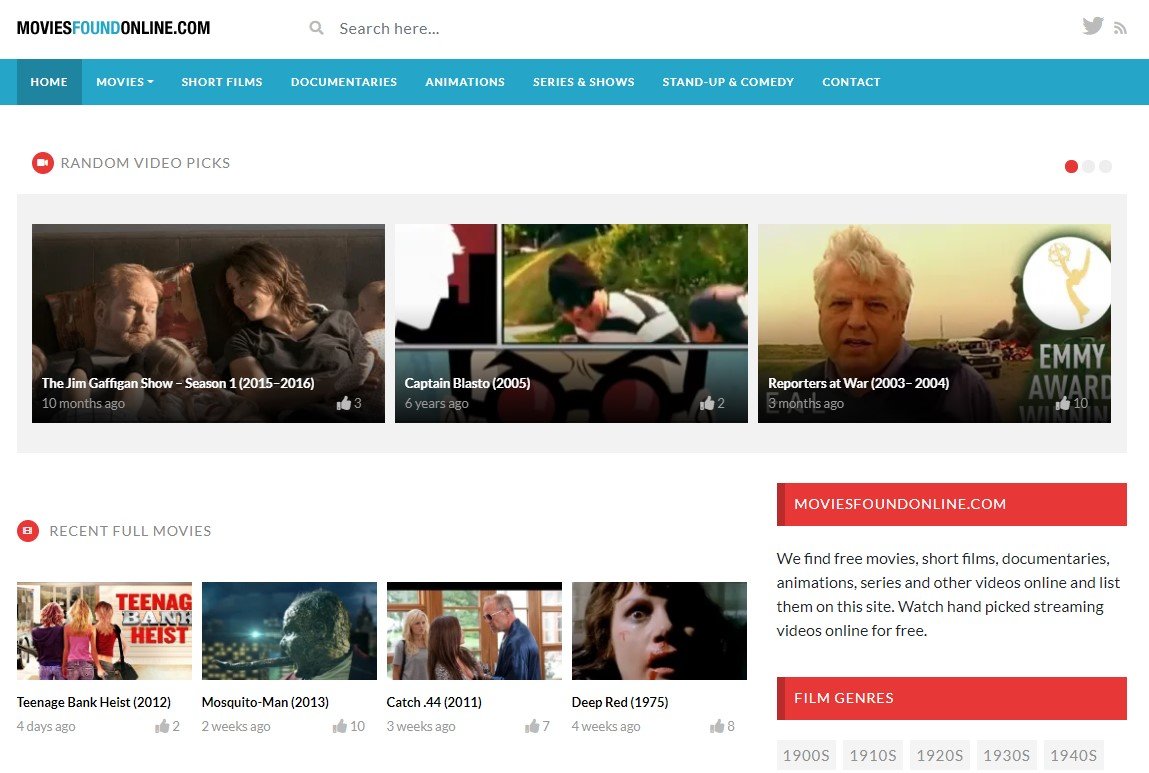Open Deep Red thumbnail
Image resolution: width=1149 pixels, height=773 pixels.
pos(660,631)
